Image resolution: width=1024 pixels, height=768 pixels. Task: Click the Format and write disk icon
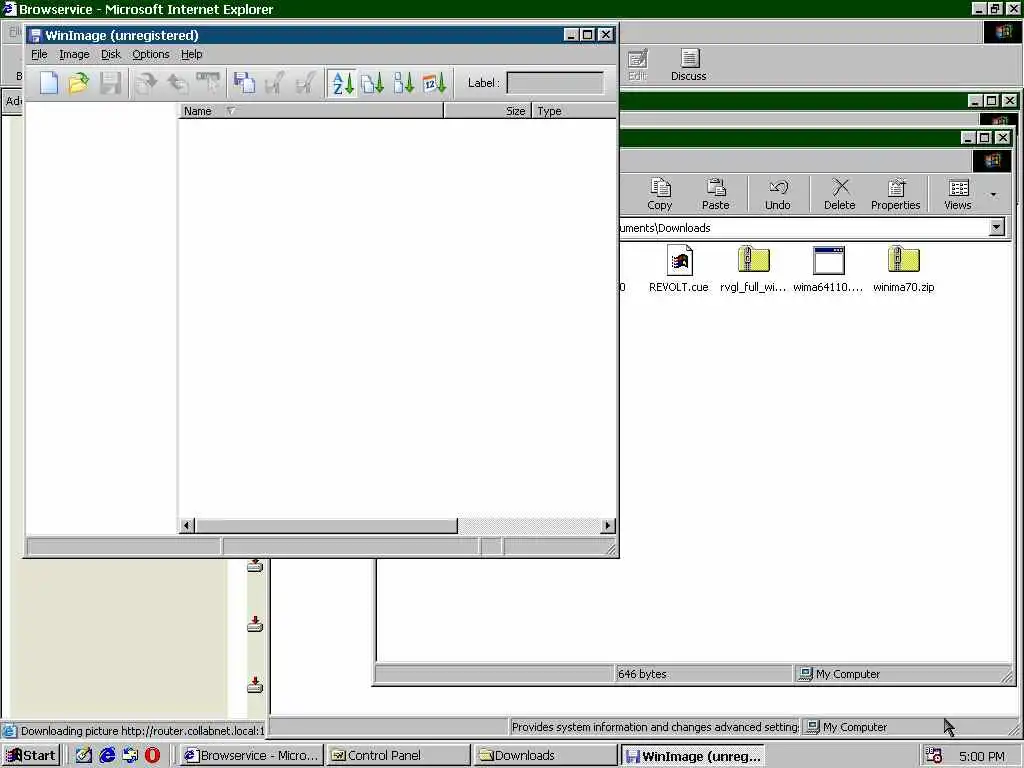point(208,83)
